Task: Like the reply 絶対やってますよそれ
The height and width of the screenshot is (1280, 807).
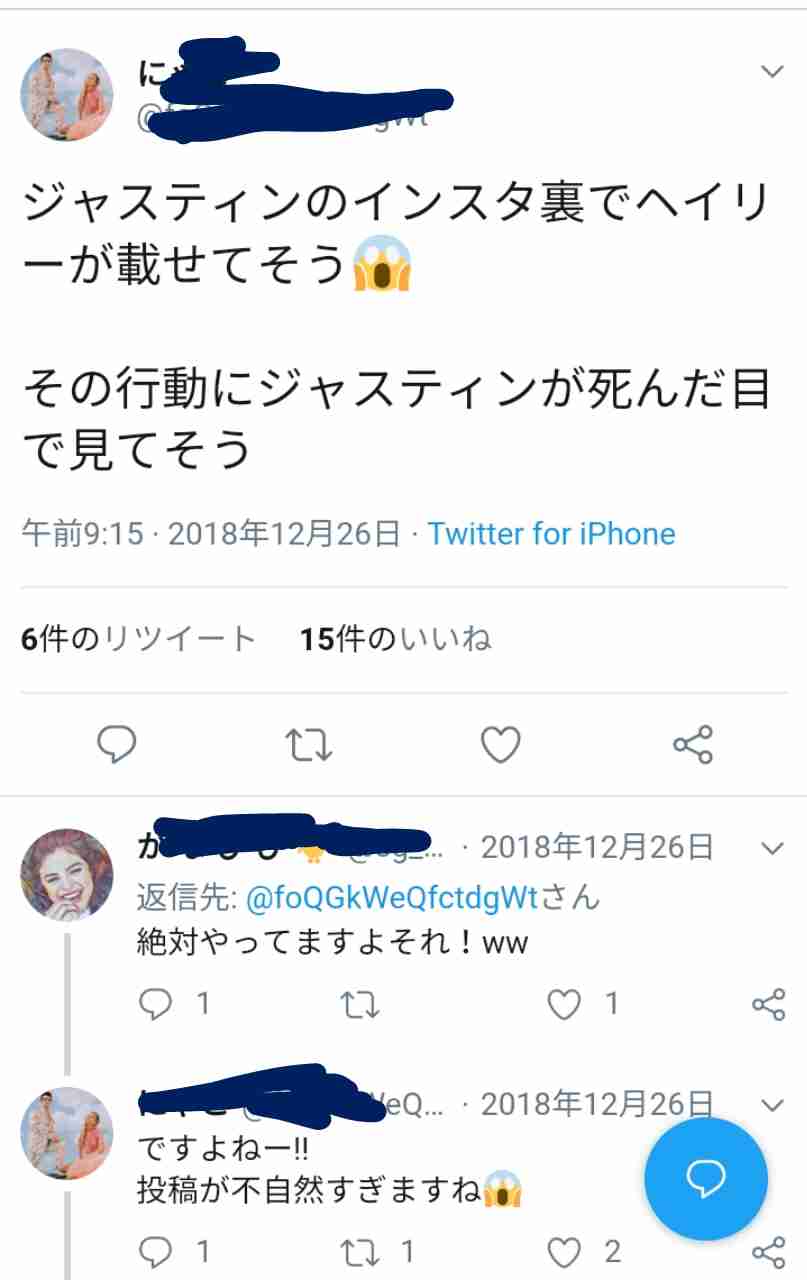Action: (565, 1004)
